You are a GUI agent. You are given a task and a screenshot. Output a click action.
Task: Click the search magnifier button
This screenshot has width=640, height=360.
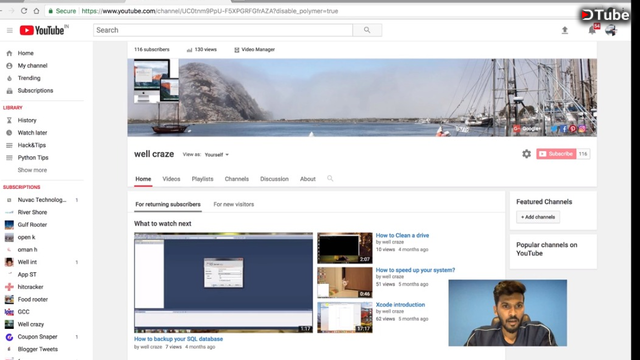(367, 30)
